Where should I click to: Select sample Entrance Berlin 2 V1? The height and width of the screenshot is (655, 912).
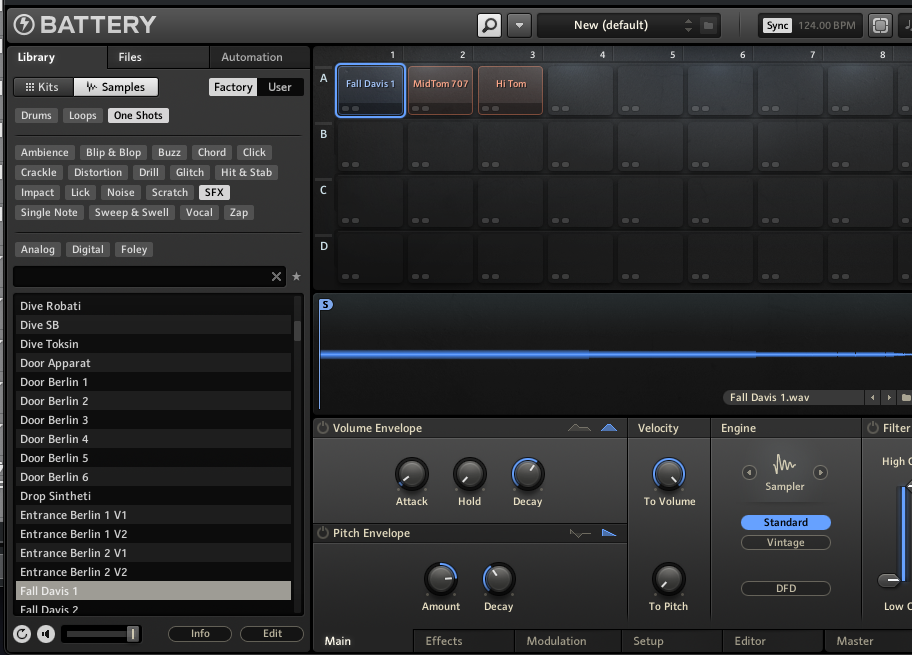(154, 553)
